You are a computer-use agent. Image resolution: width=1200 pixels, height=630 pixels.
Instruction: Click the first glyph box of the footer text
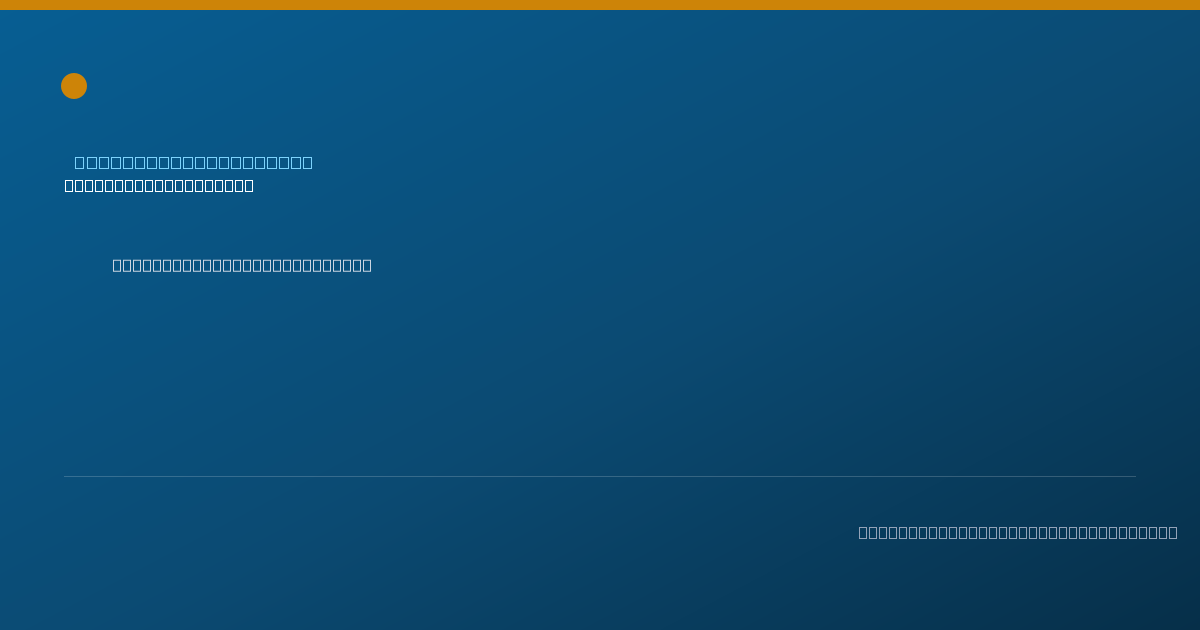pos(864,532)
